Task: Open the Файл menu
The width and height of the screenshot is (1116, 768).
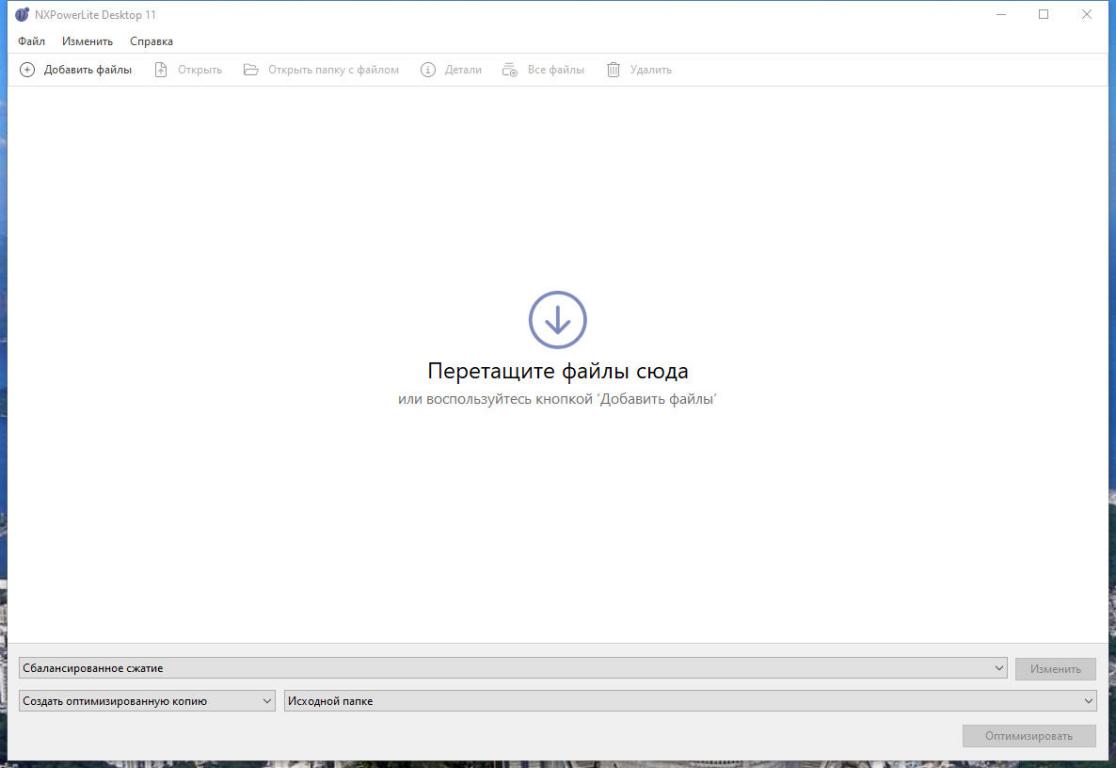Action: (31, 41)
